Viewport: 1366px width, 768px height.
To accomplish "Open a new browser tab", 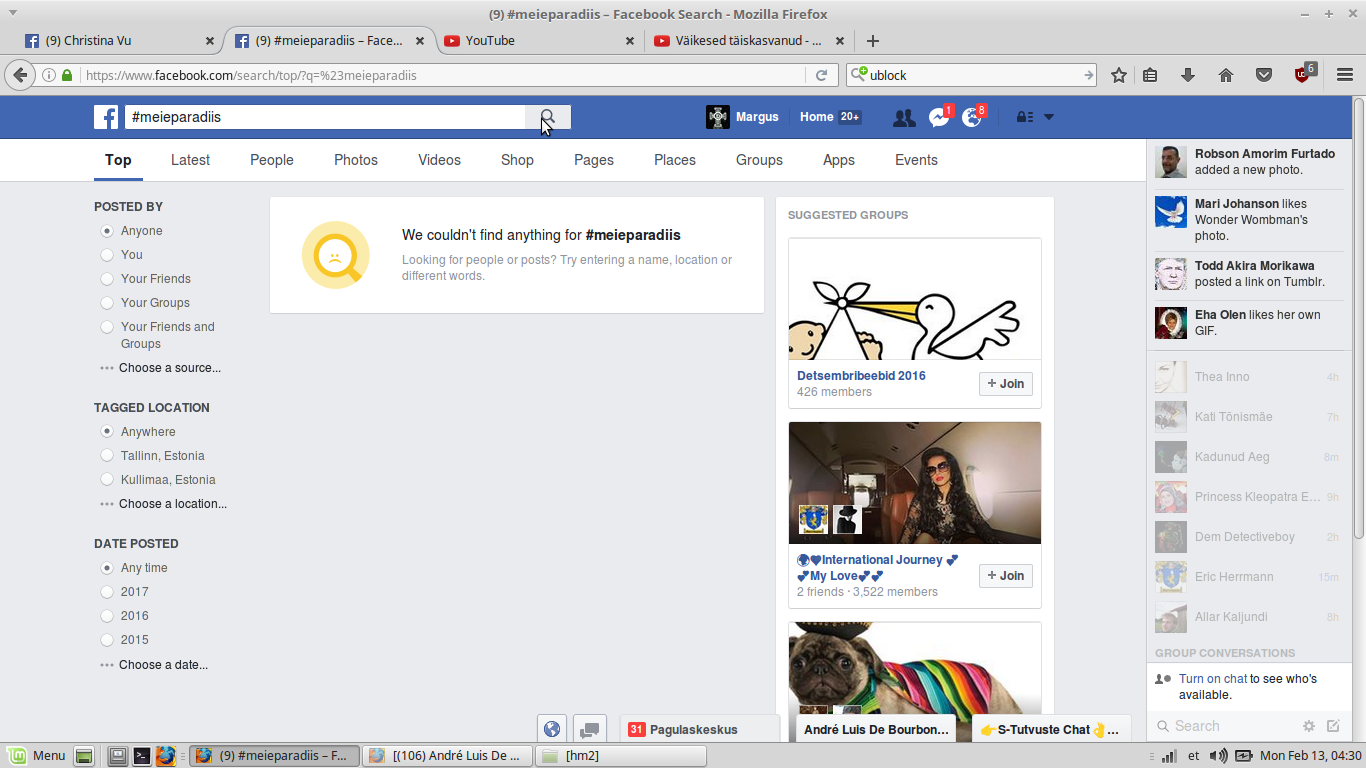I will (x=873, y=41).
